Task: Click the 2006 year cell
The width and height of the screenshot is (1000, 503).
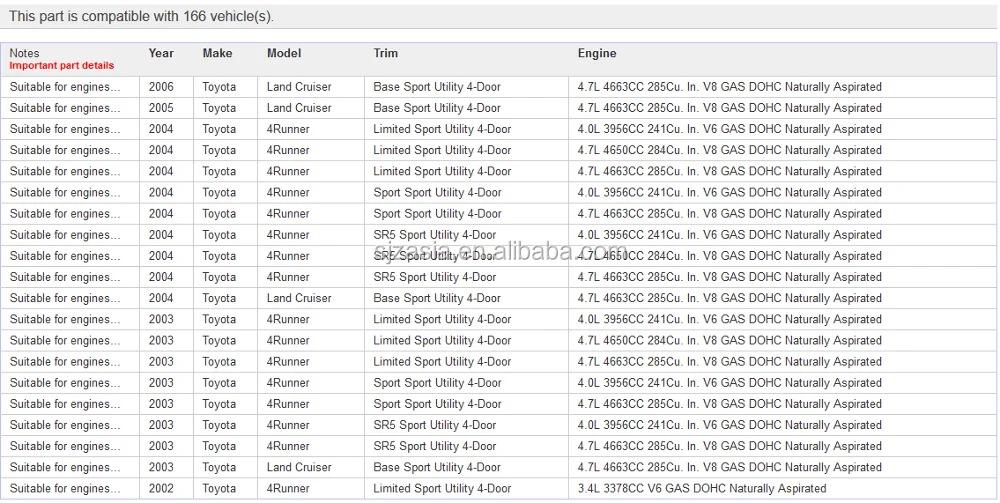Action: 161,87
